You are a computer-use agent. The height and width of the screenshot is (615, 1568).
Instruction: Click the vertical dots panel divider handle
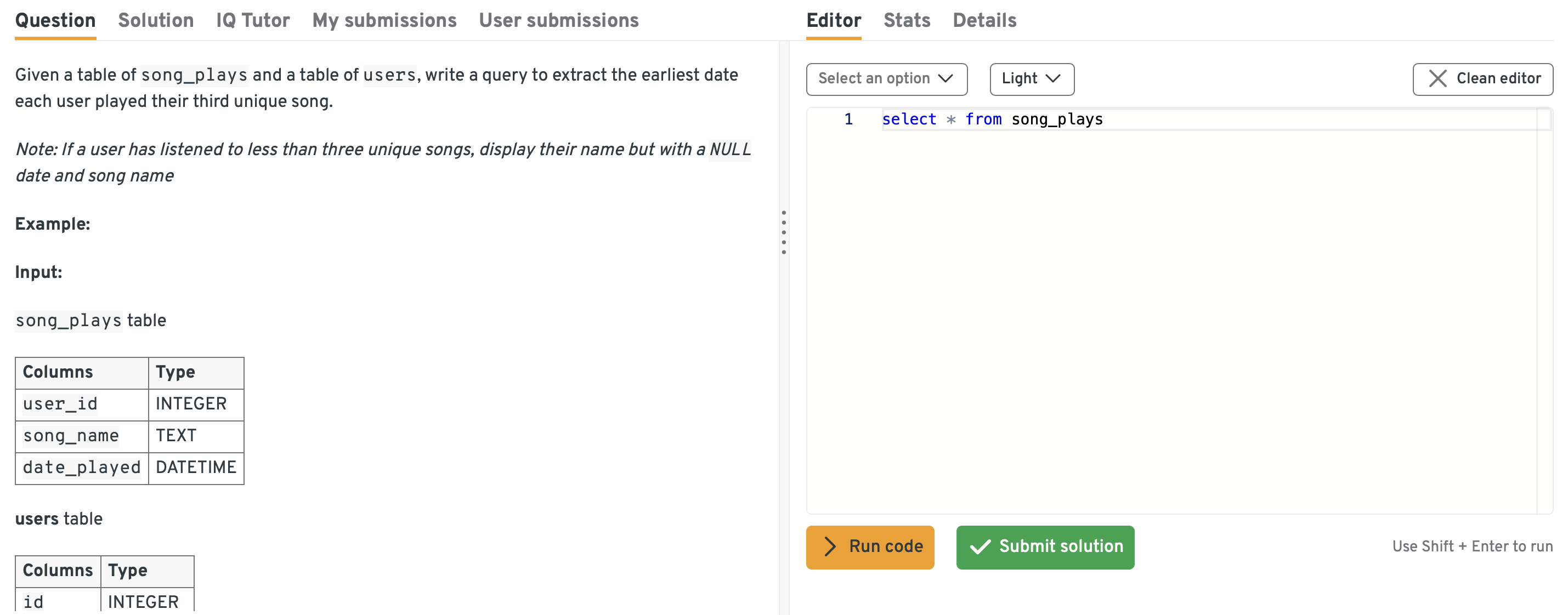point(783,232)
